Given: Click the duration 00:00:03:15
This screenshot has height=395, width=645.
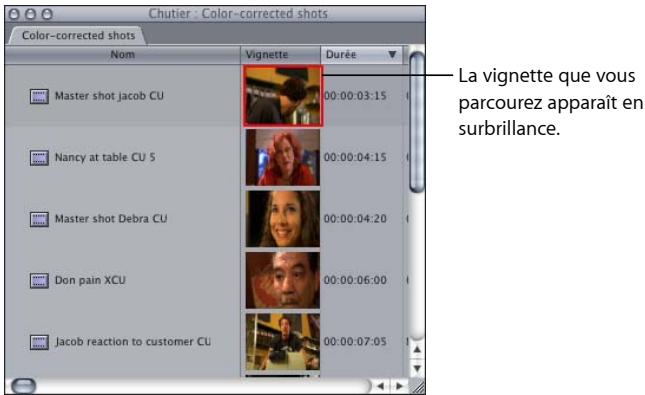Looking at the screenshot, I should tap(355, 96).
